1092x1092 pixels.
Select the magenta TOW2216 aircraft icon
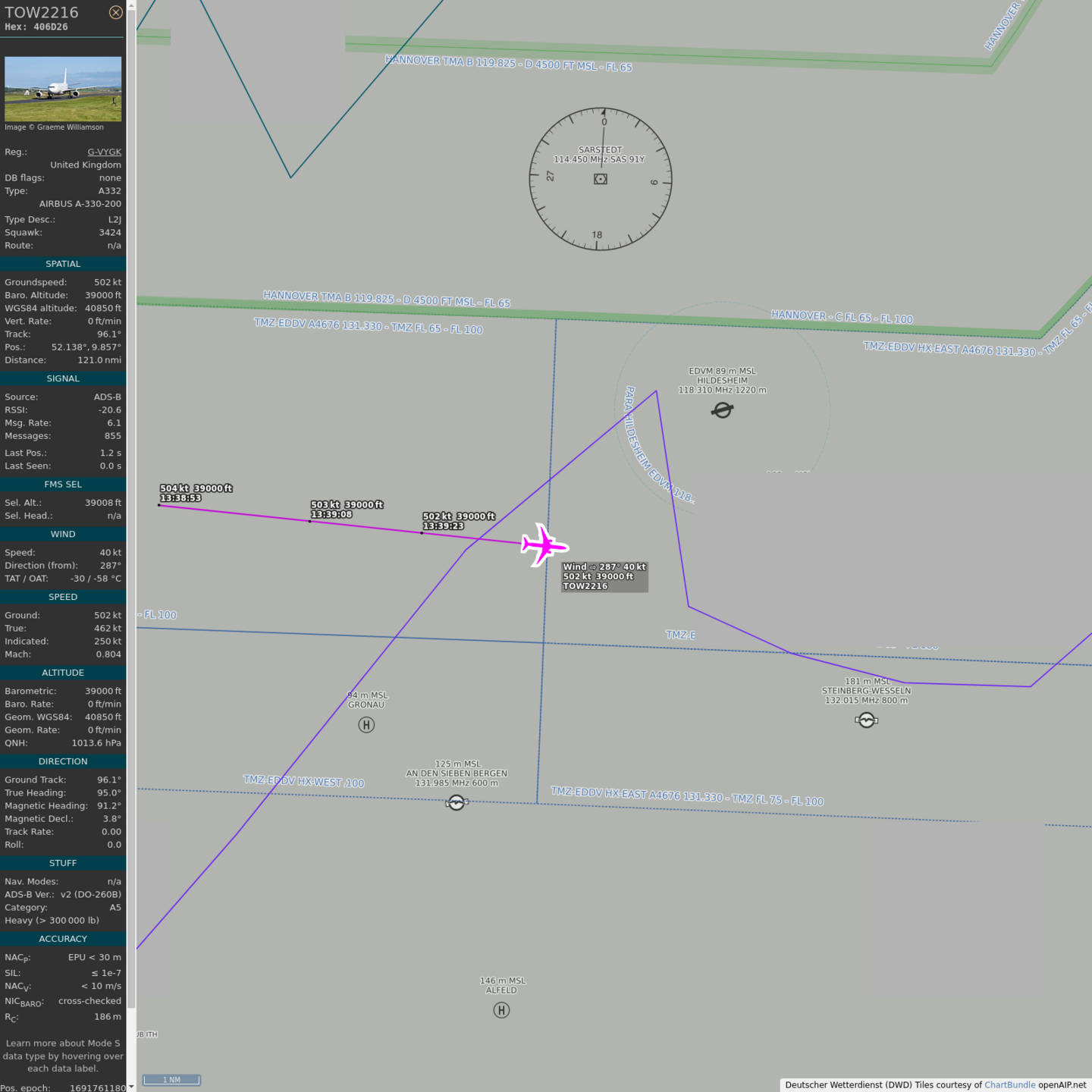pos(544,544)
